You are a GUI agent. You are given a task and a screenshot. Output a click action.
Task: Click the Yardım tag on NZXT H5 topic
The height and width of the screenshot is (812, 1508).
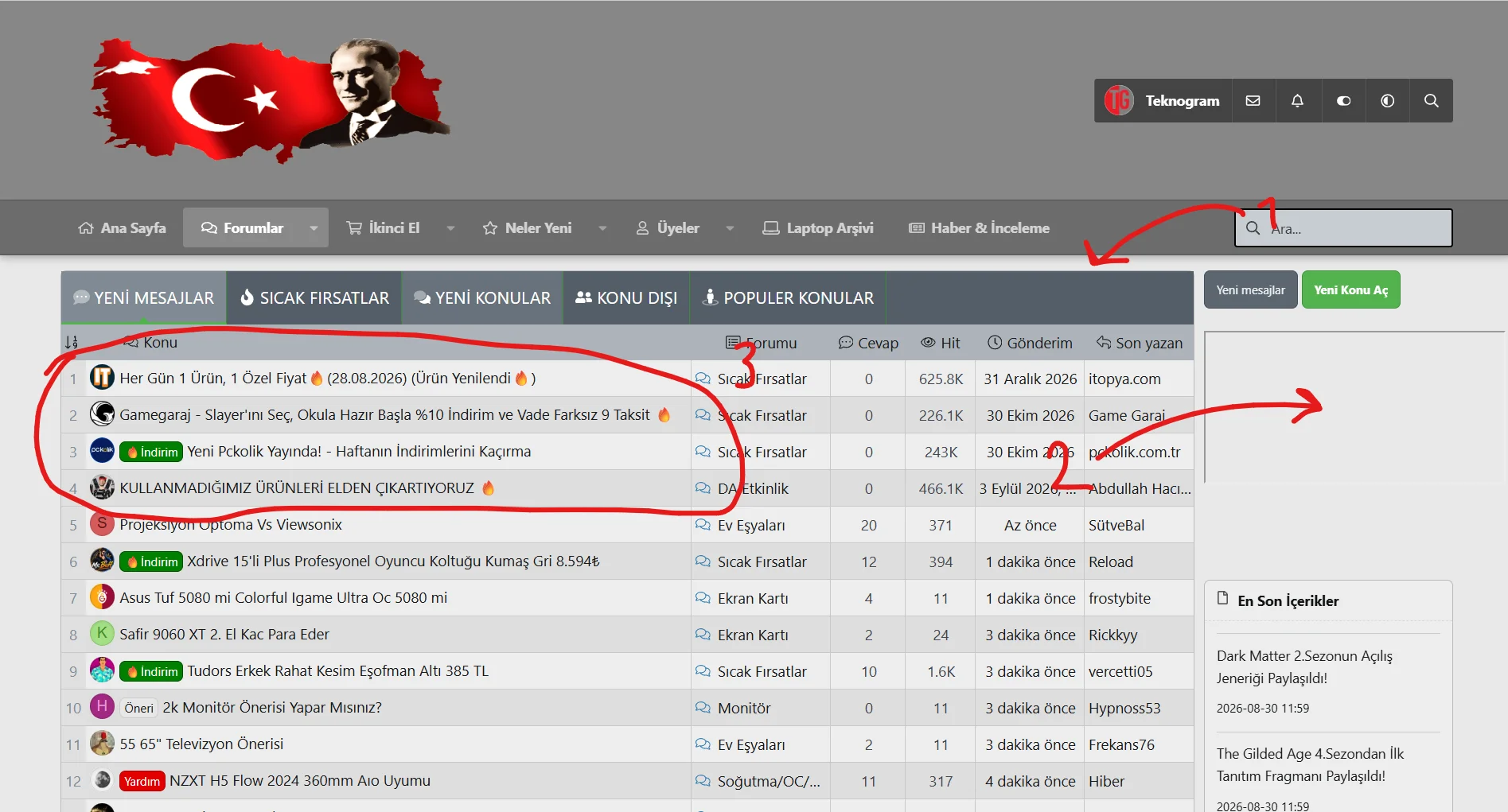[142, 781]
